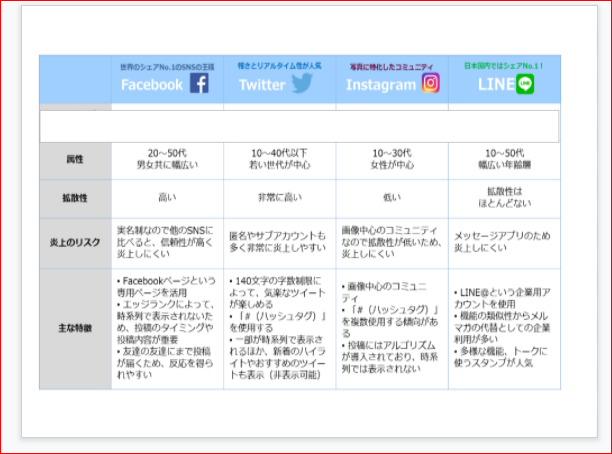Screen dimensions: 612x454
Task: Click cell starting 匿名やサブアカウントも
Action: (x=280, y=243)
